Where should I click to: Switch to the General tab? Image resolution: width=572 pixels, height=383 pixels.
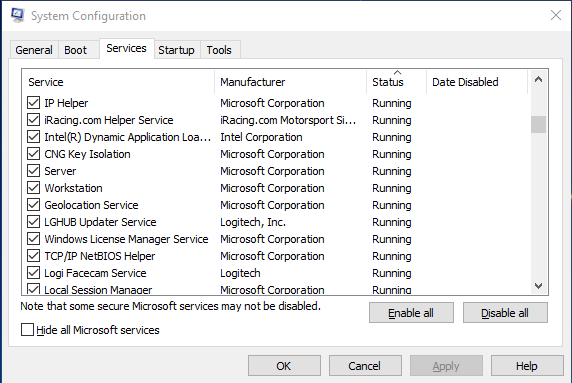click(x=34, y=50)
